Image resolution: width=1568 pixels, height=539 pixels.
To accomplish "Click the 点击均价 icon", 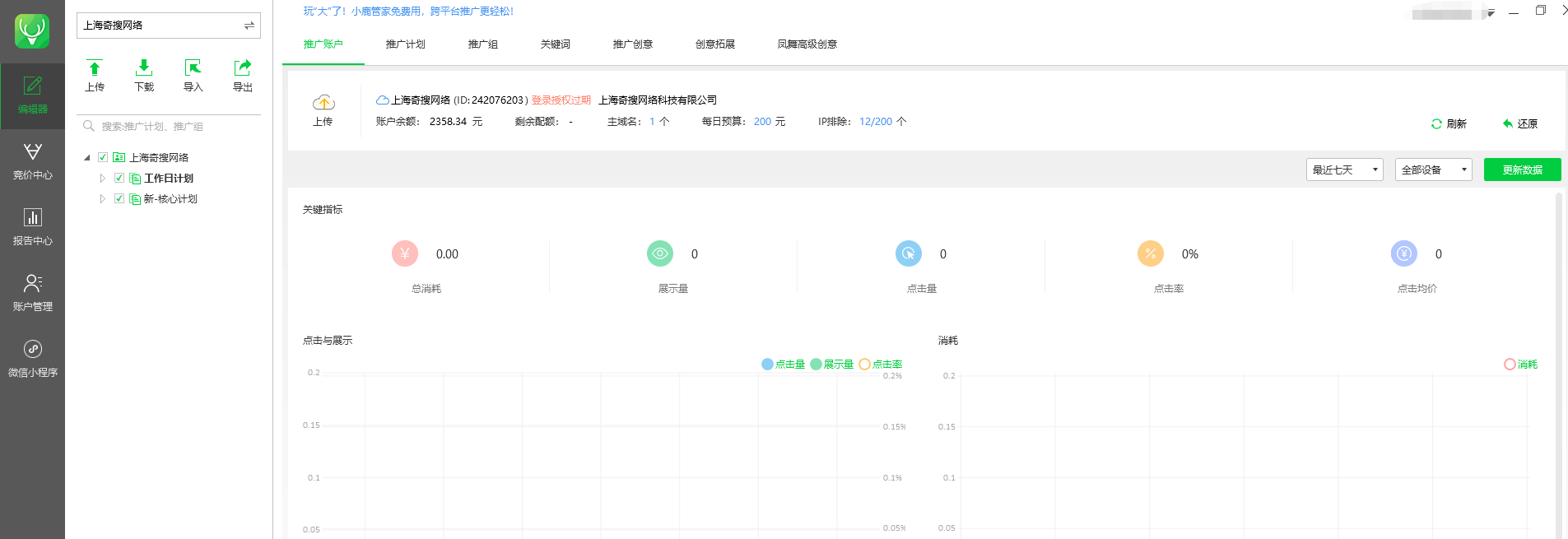I will (x=1404, y=253).
